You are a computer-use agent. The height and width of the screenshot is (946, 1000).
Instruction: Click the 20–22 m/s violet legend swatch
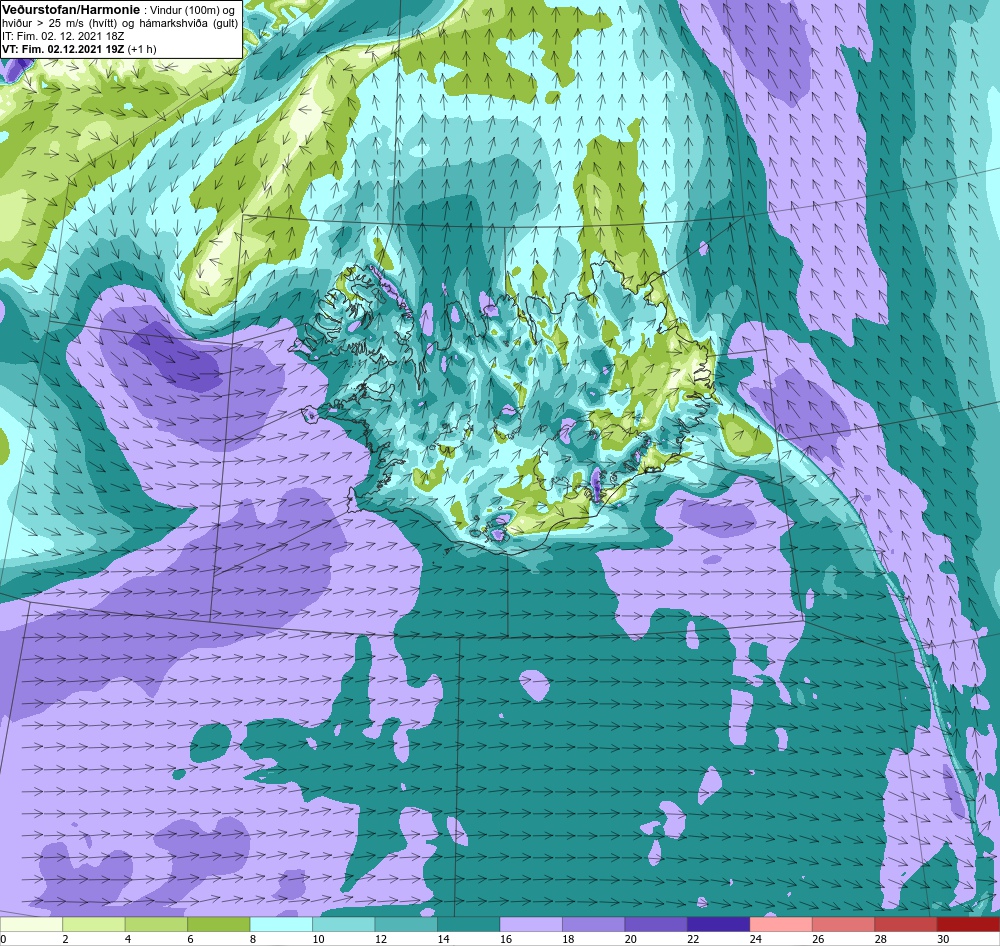coord(656,924)
